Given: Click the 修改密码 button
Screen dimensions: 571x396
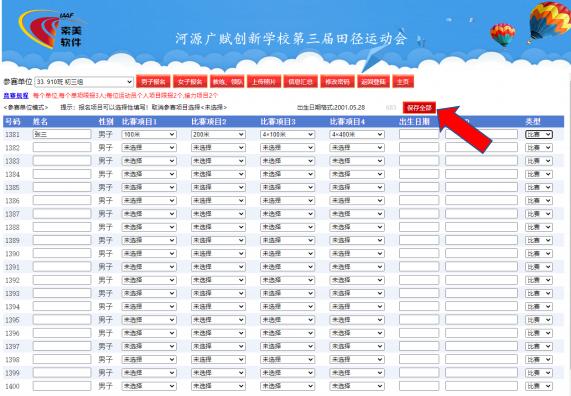Looking at the screenshot, I should (337, 82).
